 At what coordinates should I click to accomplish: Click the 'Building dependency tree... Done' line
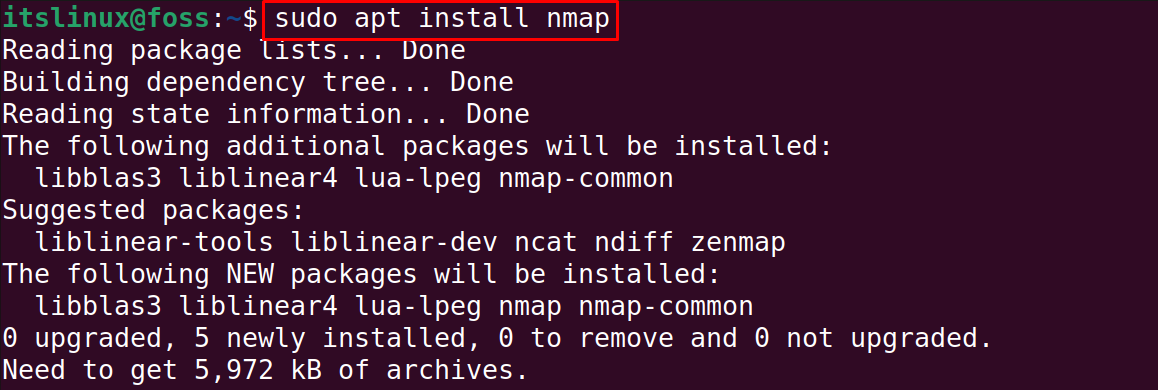click(x=258, y=83)
